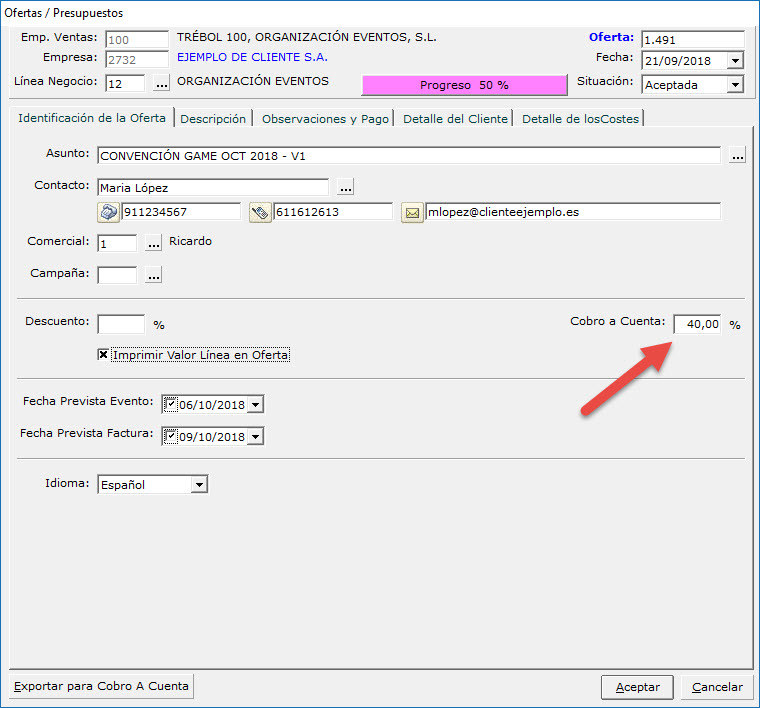Toggle Imprimir Valor Línea en Oferta checkbox

click(103, 355)
